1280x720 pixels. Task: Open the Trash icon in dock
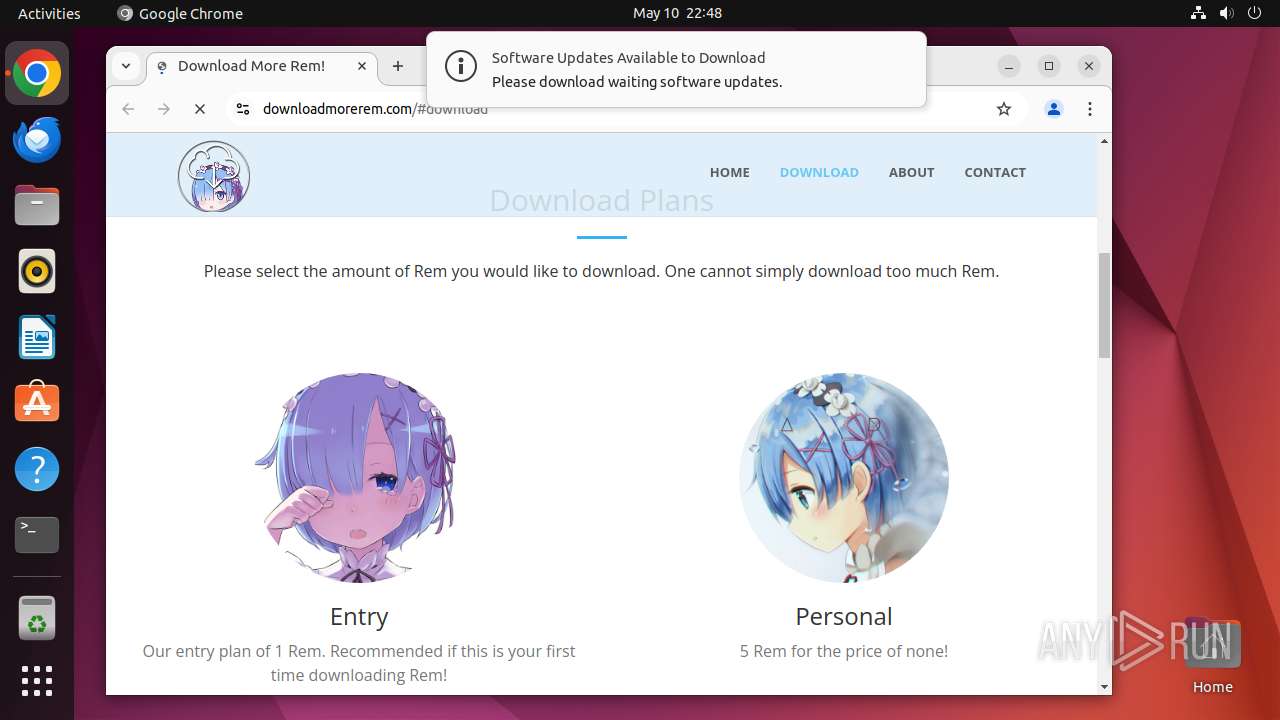point(37,618)
